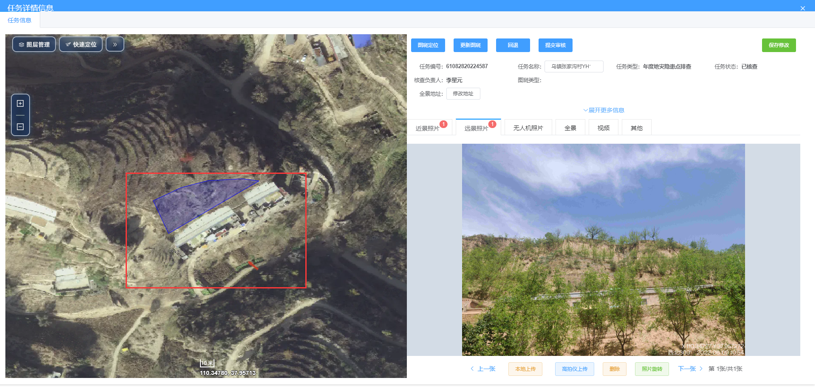Image resolution: width=815 pixels, height=391 pixels.
Task: Expand the map toolbar double-chevron
Action: pyautogui.click(x=115, y=45)
